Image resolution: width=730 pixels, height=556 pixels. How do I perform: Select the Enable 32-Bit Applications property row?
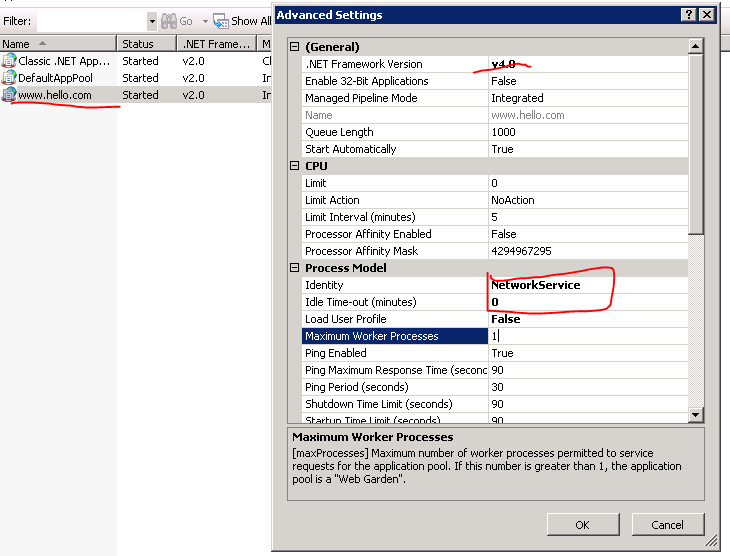[395, 81]
